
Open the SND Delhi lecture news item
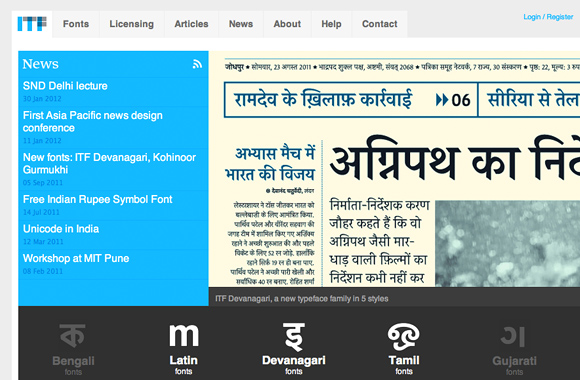[65, 86]
